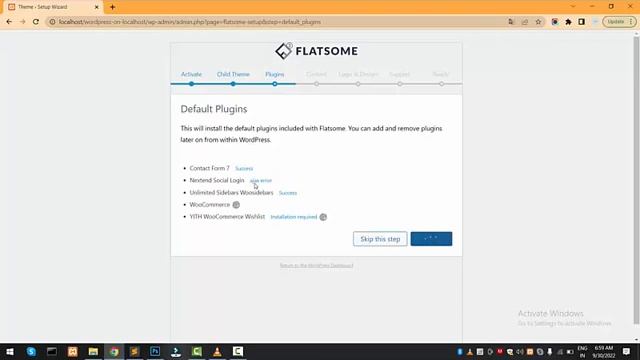Click the ENG IN language indicator

(582, 351)
